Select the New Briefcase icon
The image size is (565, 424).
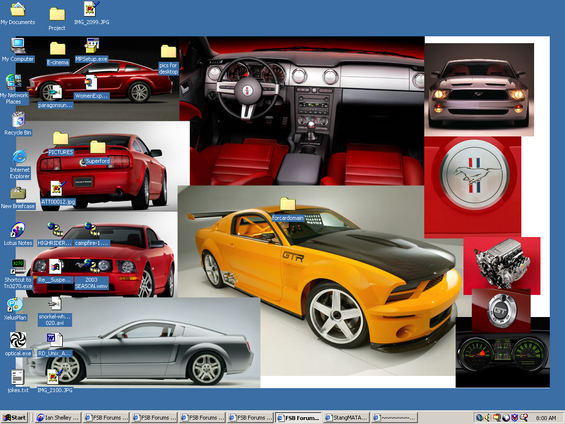pyautogui.click(x=18, y=198)
